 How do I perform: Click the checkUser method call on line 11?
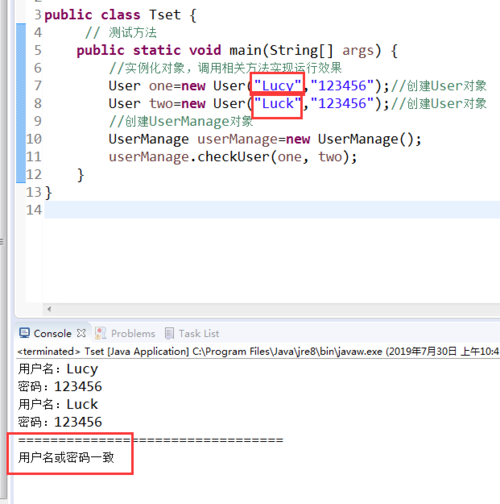click(x=233, y=157)
